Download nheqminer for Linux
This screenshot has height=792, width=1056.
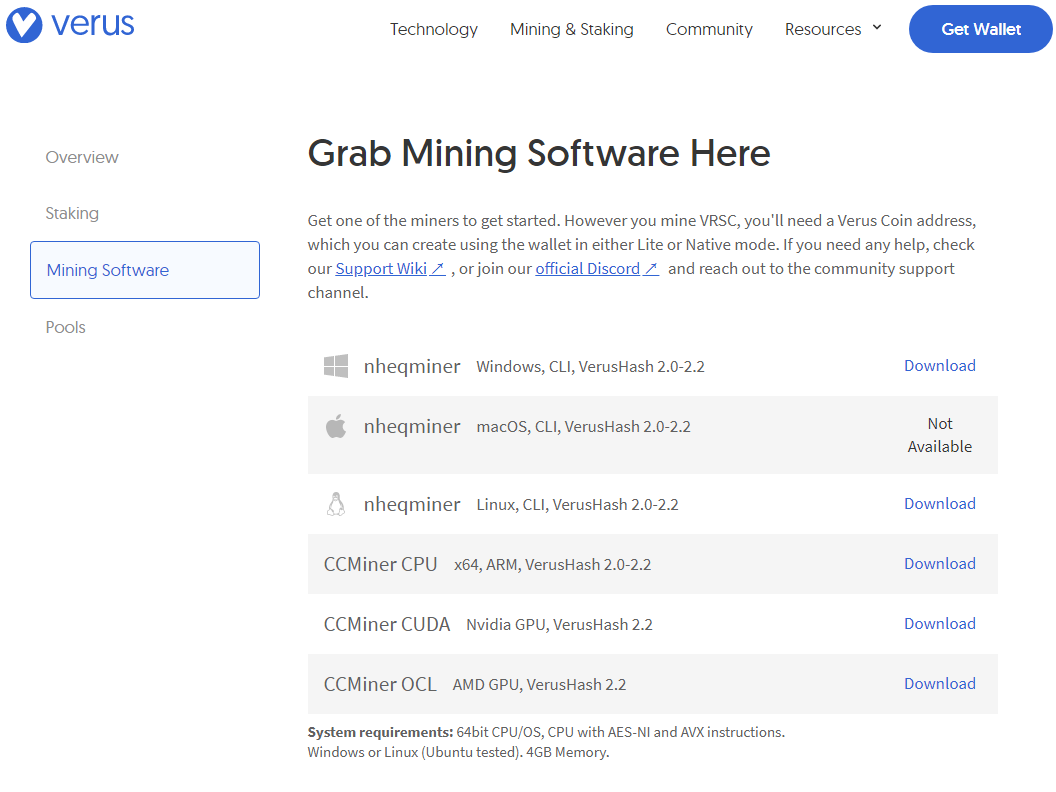[939, 504]
